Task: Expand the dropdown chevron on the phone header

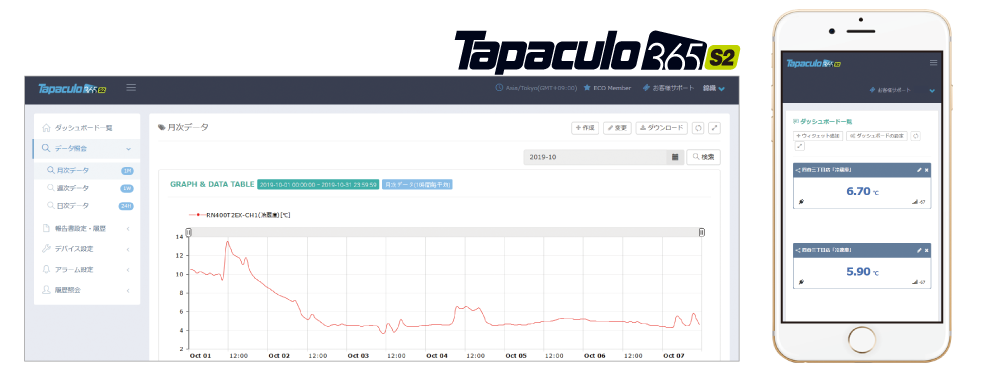Action: [x=932, y=91]
